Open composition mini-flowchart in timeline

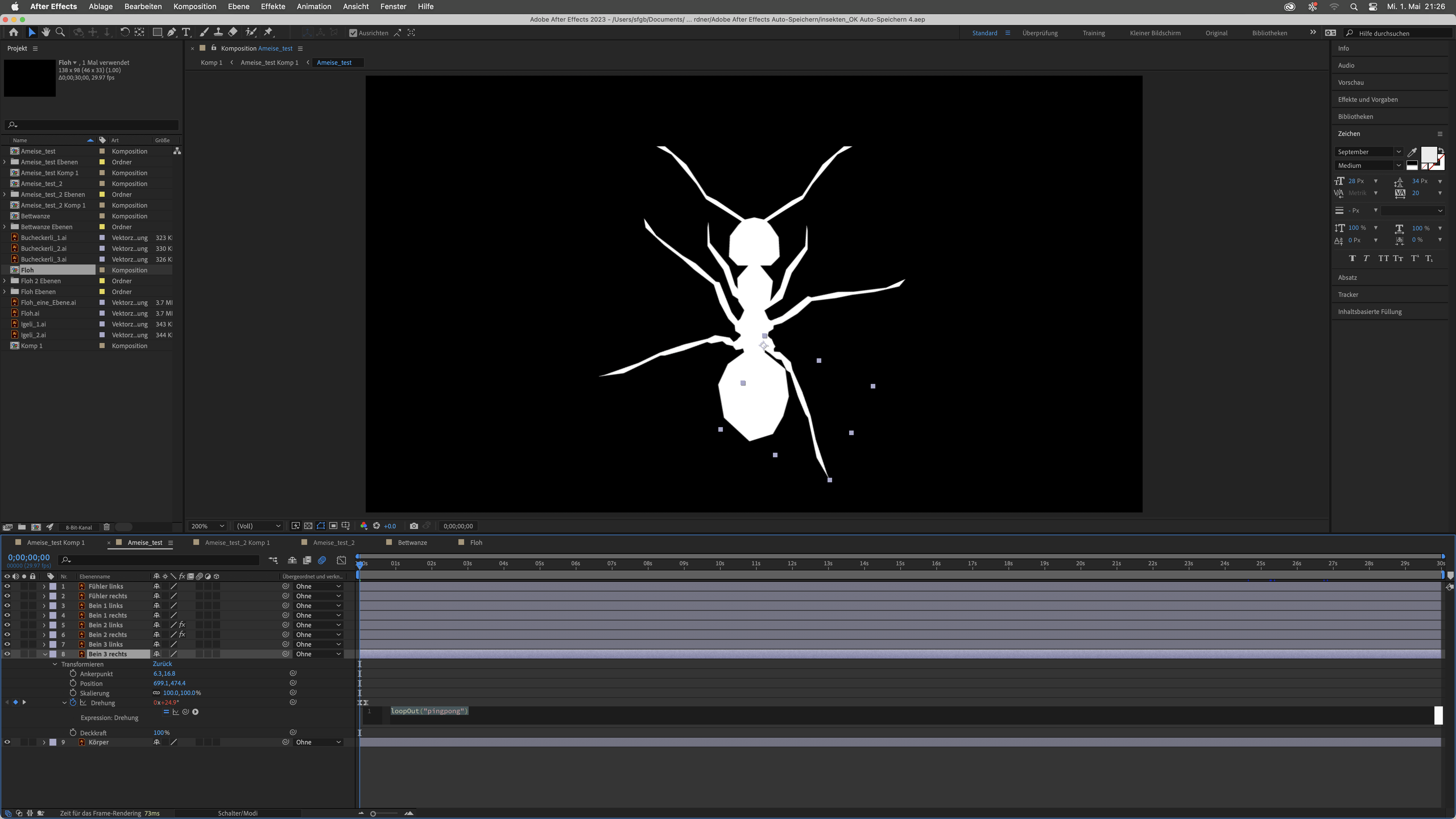(x=273, y=560)
